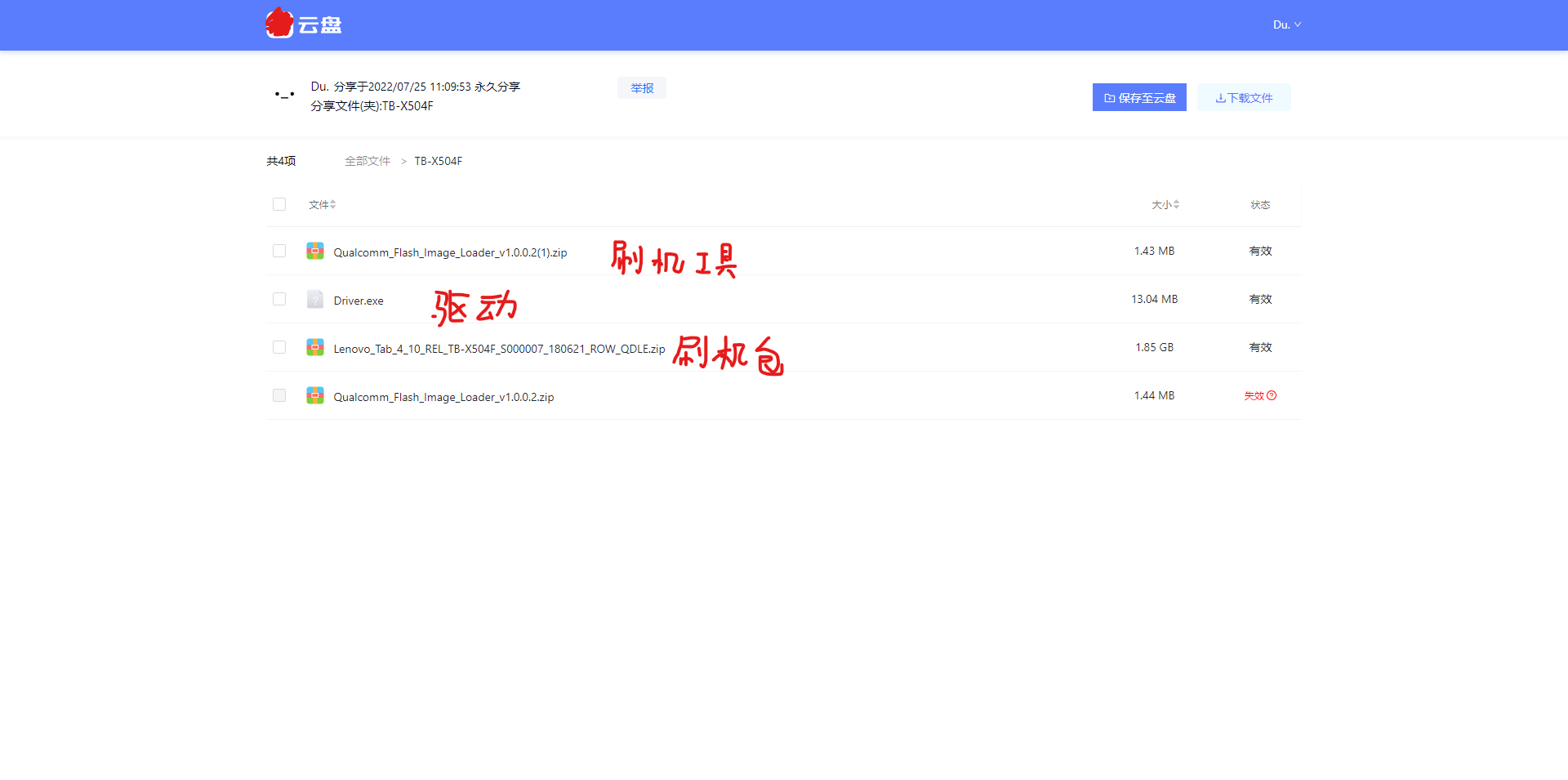Open 全部文件 breadcrumb link
This screenshot has width=1568, height=780.
pyautogui.click(x=367, y=161)
